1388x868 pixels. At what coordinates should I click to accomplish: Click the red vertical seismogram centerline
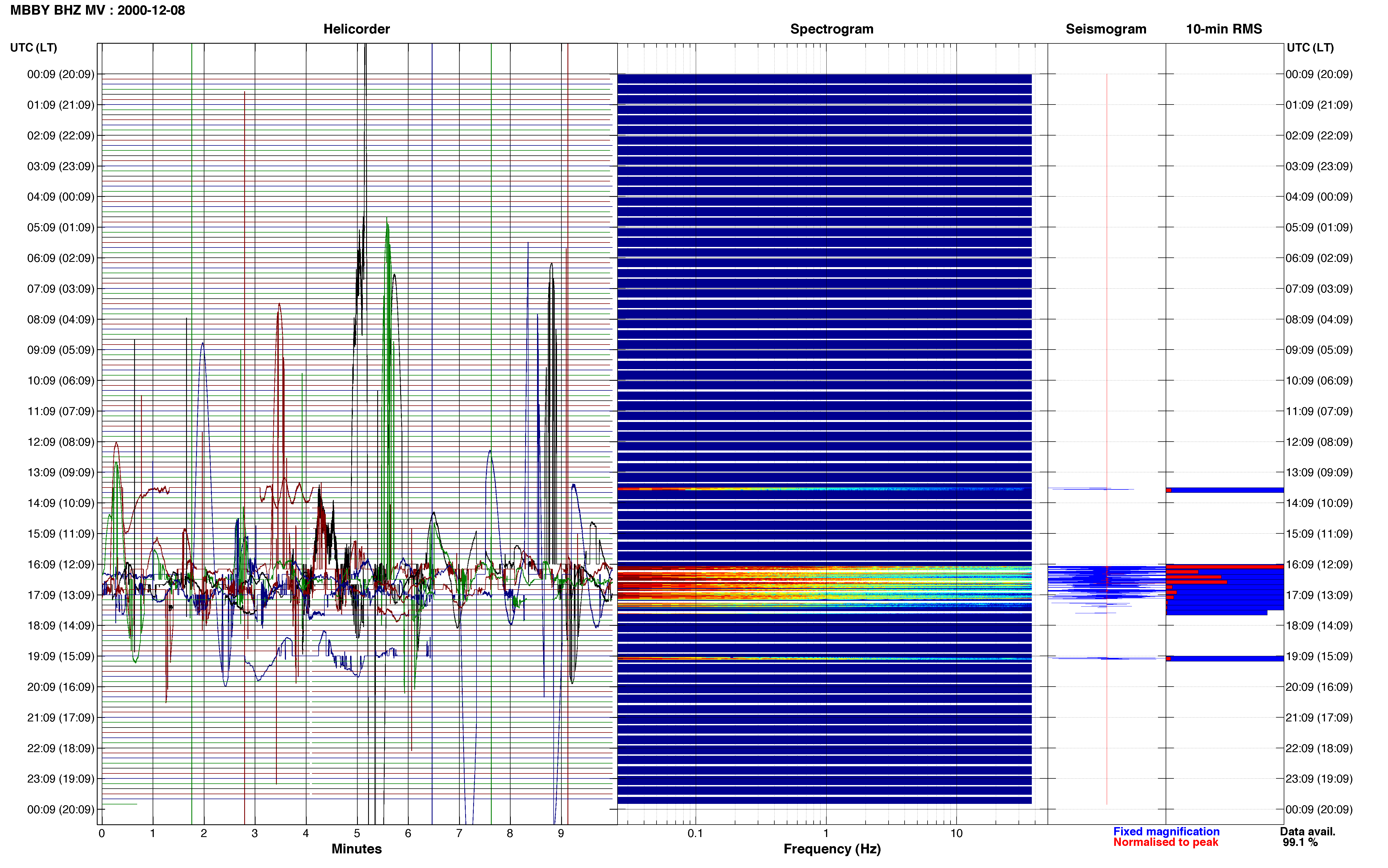1107,439
